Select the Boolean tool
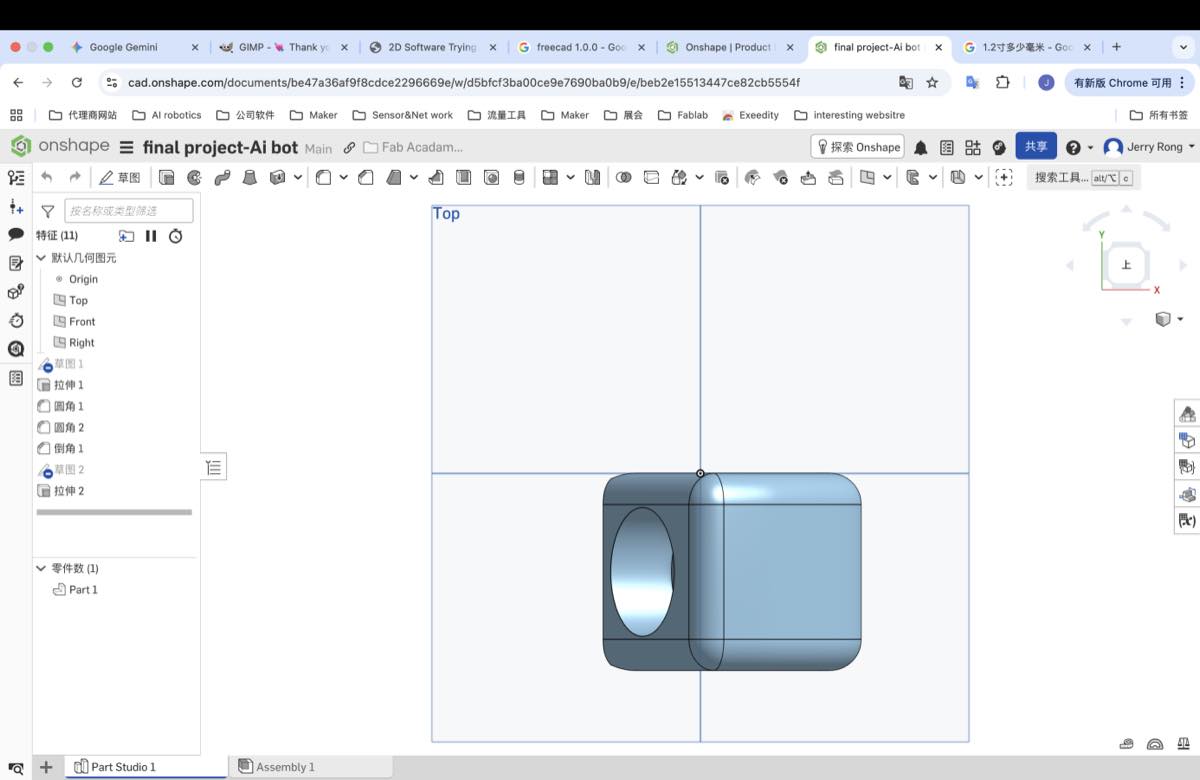This screenshot has width=1200, height=780. click(623, 178)
